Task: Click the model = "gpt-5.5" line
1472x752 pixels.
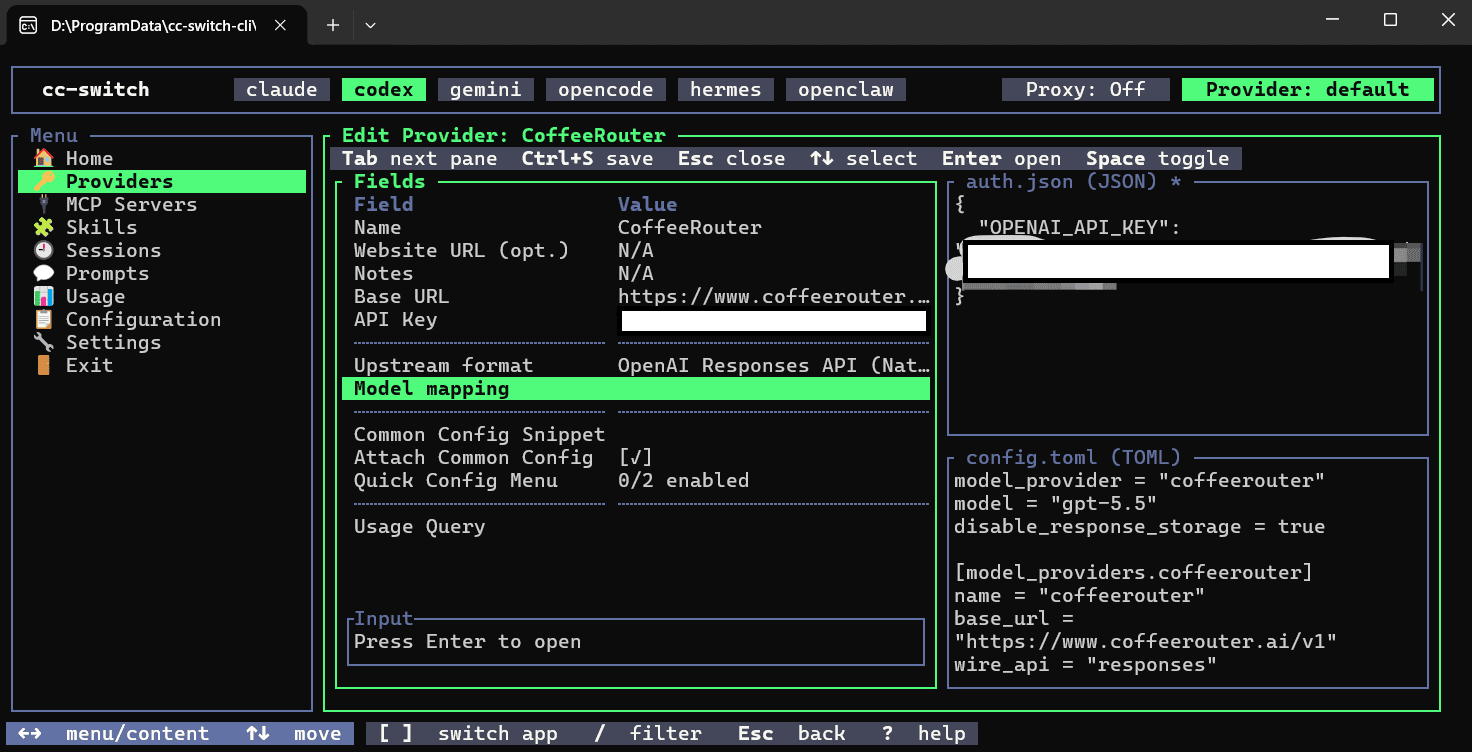Action: (1056, 503)
